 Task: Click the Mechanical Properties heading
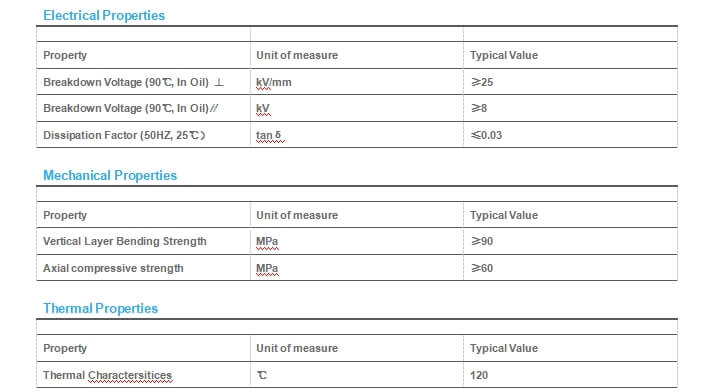pyautogui.click(x=110, y=175)
